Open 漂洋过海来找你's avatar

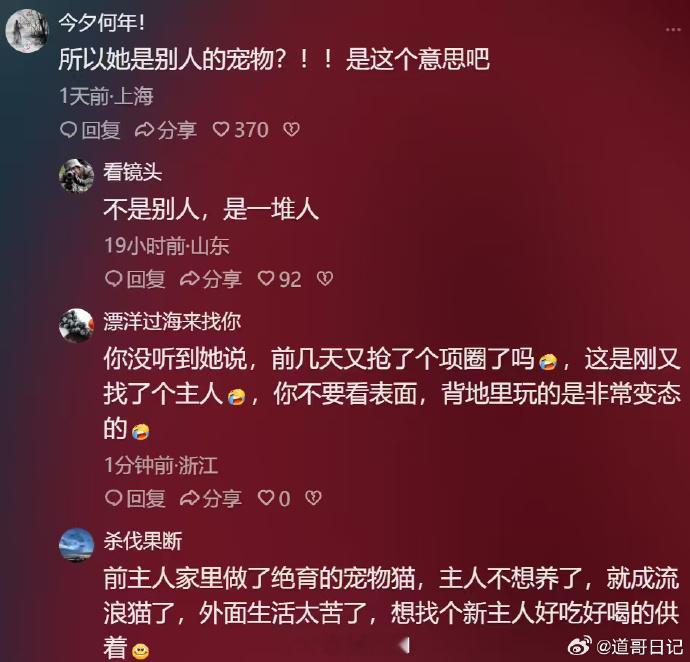pyautogui.click(x=77, y=325)
